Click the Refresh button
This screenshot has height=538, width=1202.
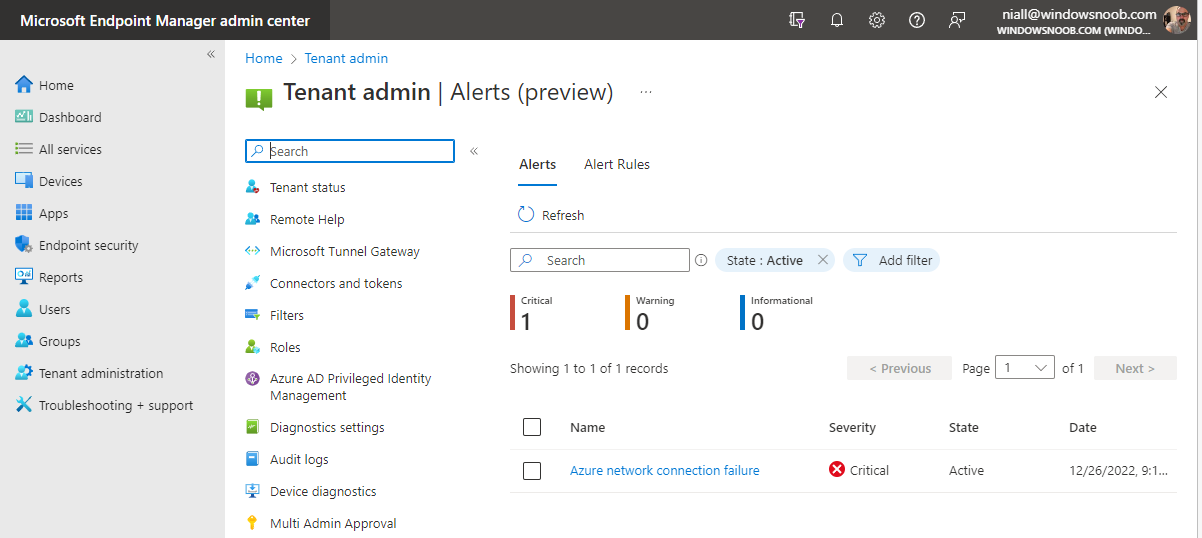click(x=551, y=215)
